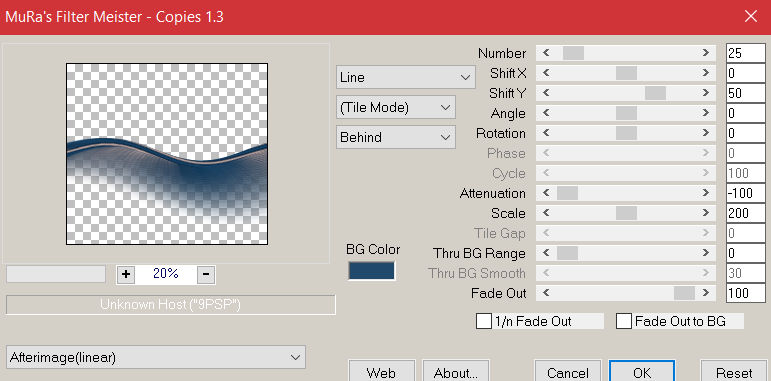Enable the 1/n Fade Out checkbox
Image resolution: width=771 pixels, height=381 pixels.
484,322
